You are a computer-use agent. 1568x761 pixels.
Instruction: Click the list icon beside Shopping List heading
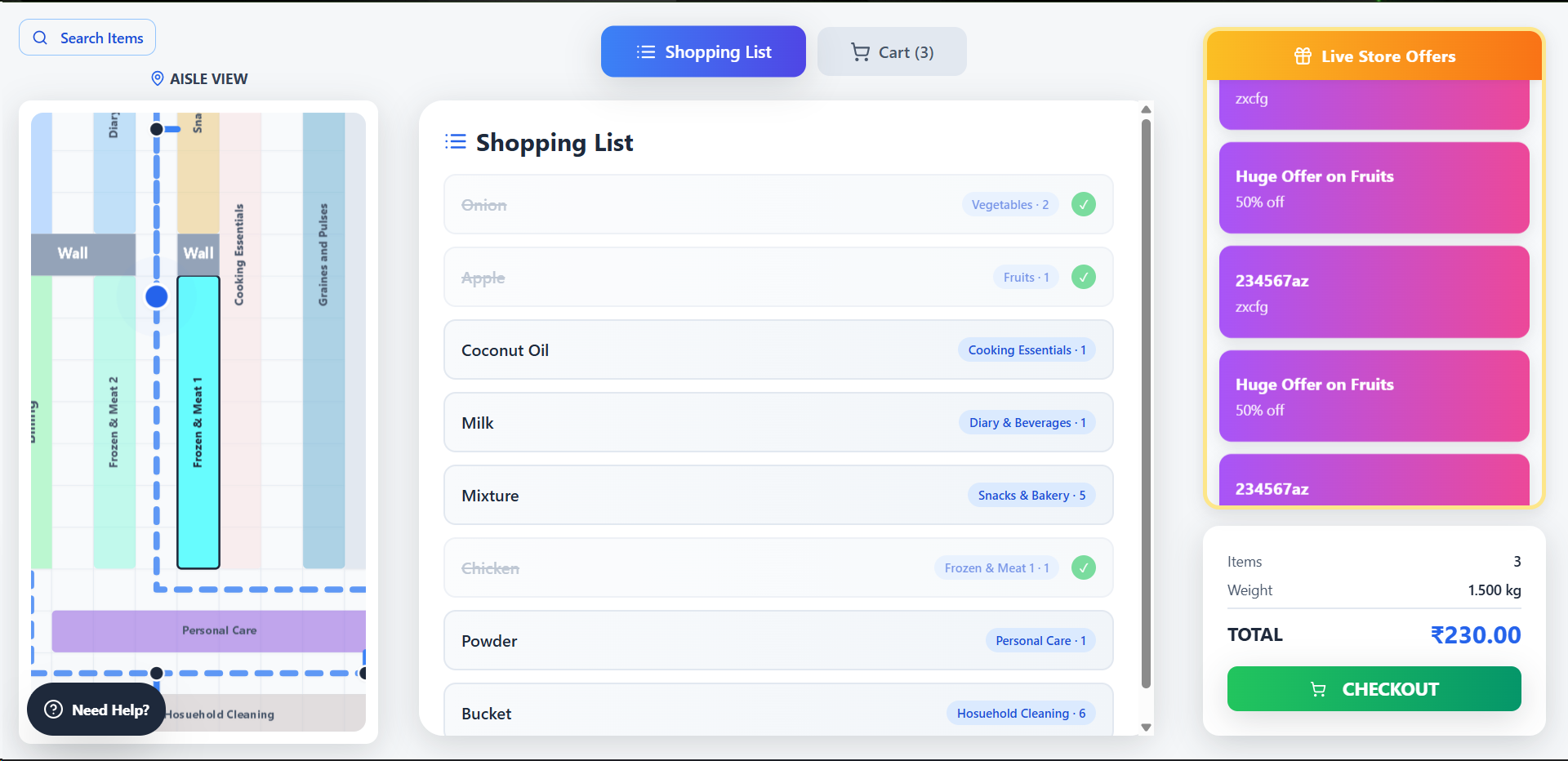pyautogui.click(x=456, y=141)
